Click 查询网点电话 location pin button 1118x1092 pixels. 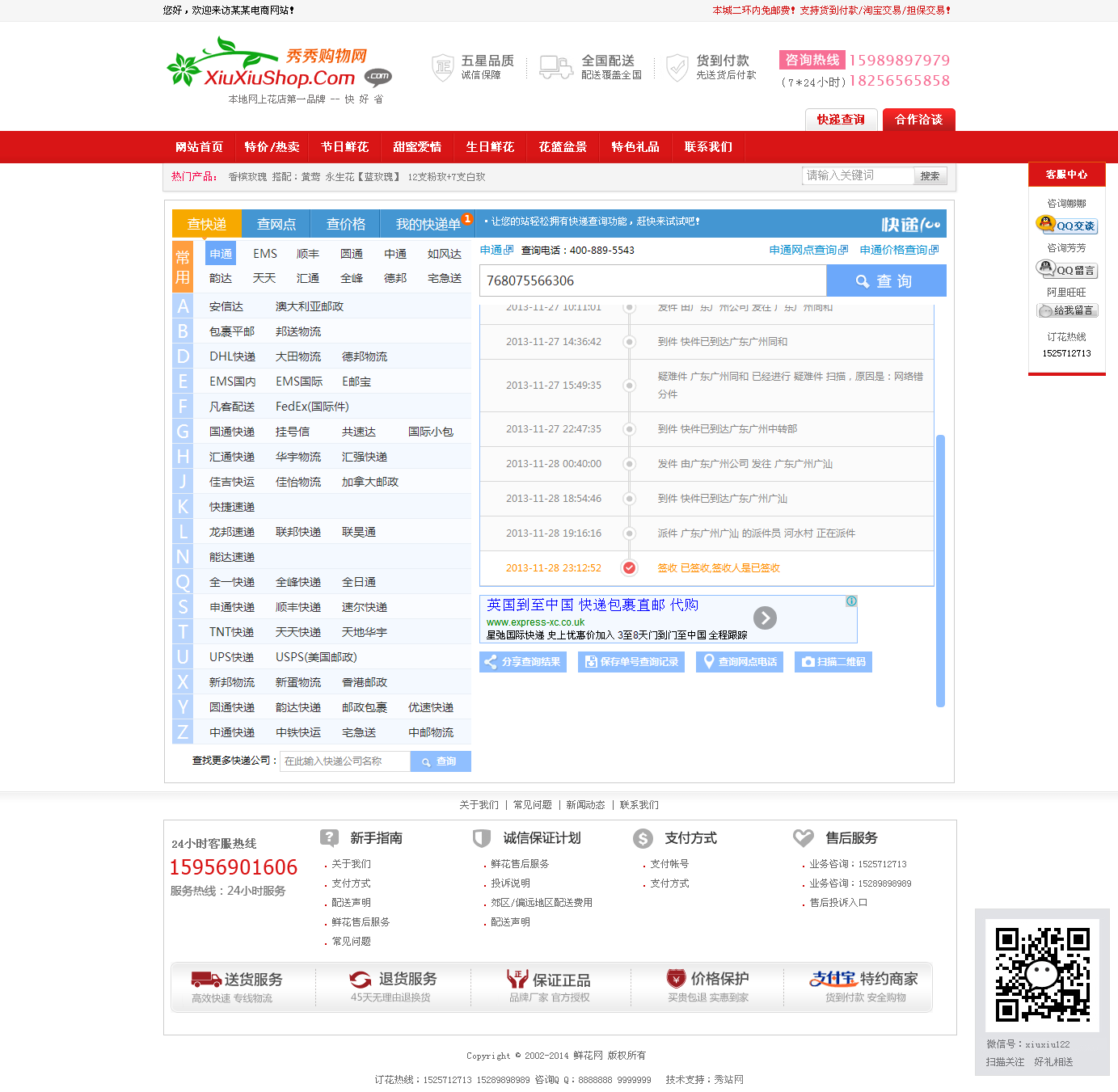click(x=739, y=662)
